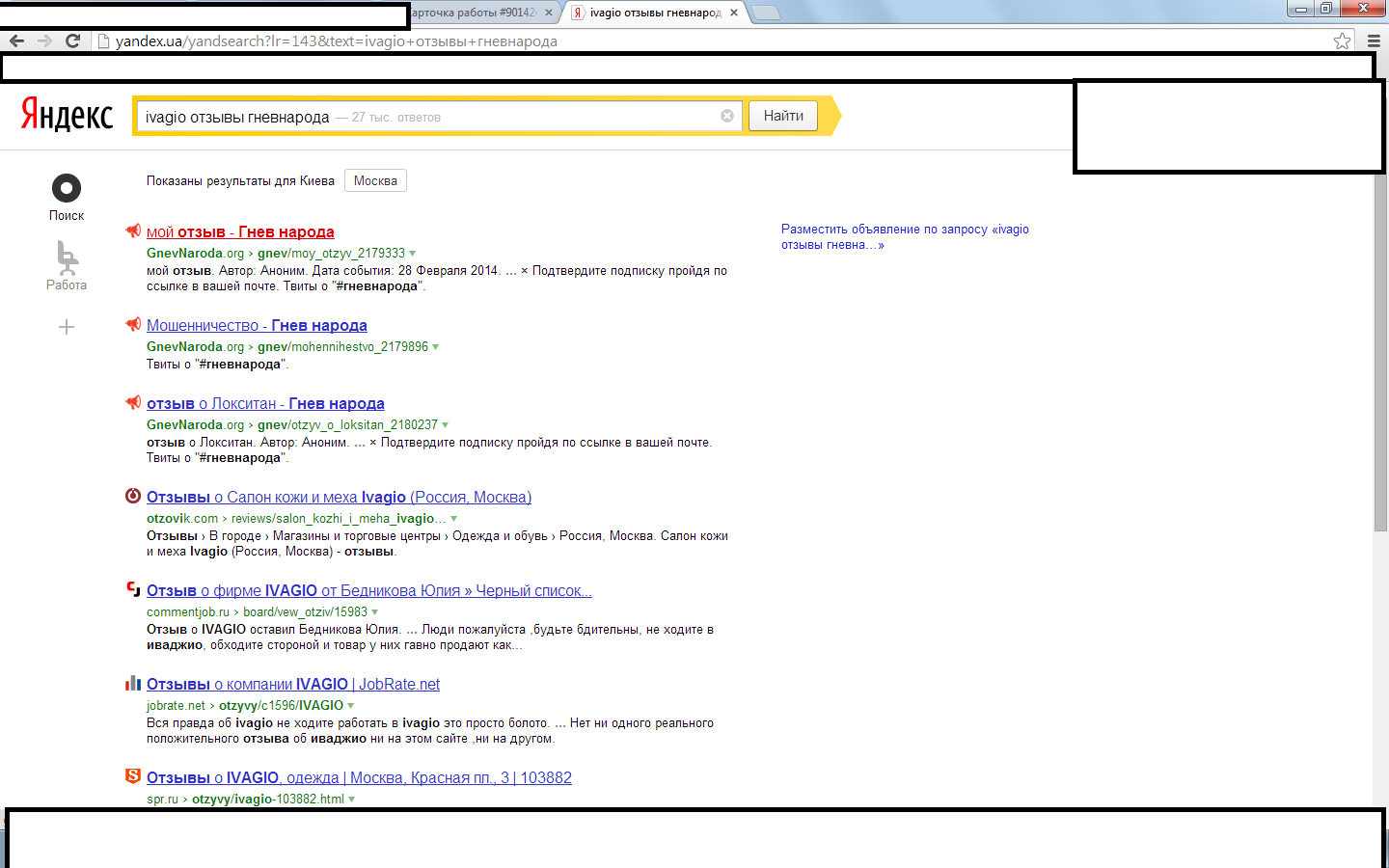Go back to the previous page
This screenshot has height=868, width=1389.
click(x=16, y=41)
